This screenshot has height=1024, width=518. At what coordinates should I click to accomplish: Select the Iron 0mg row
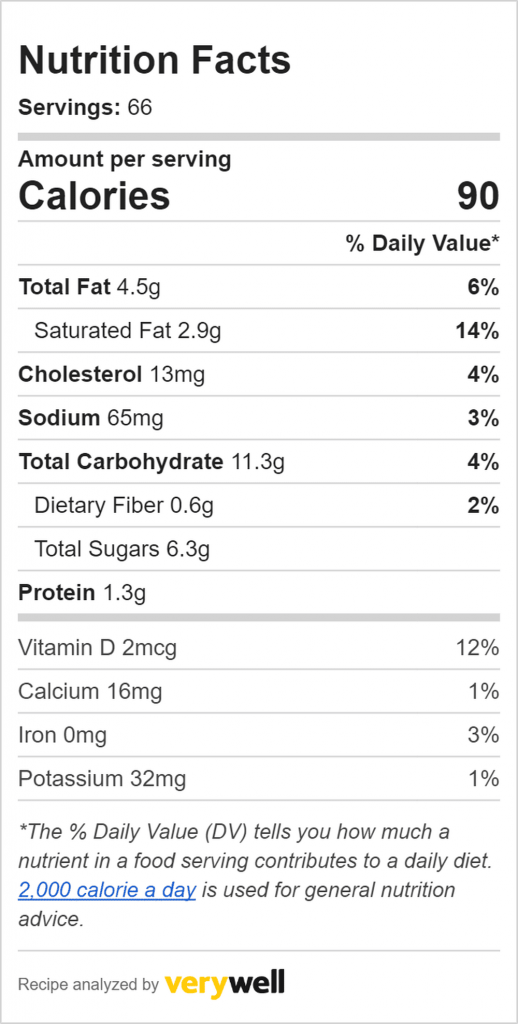click(x=259, y=735)
